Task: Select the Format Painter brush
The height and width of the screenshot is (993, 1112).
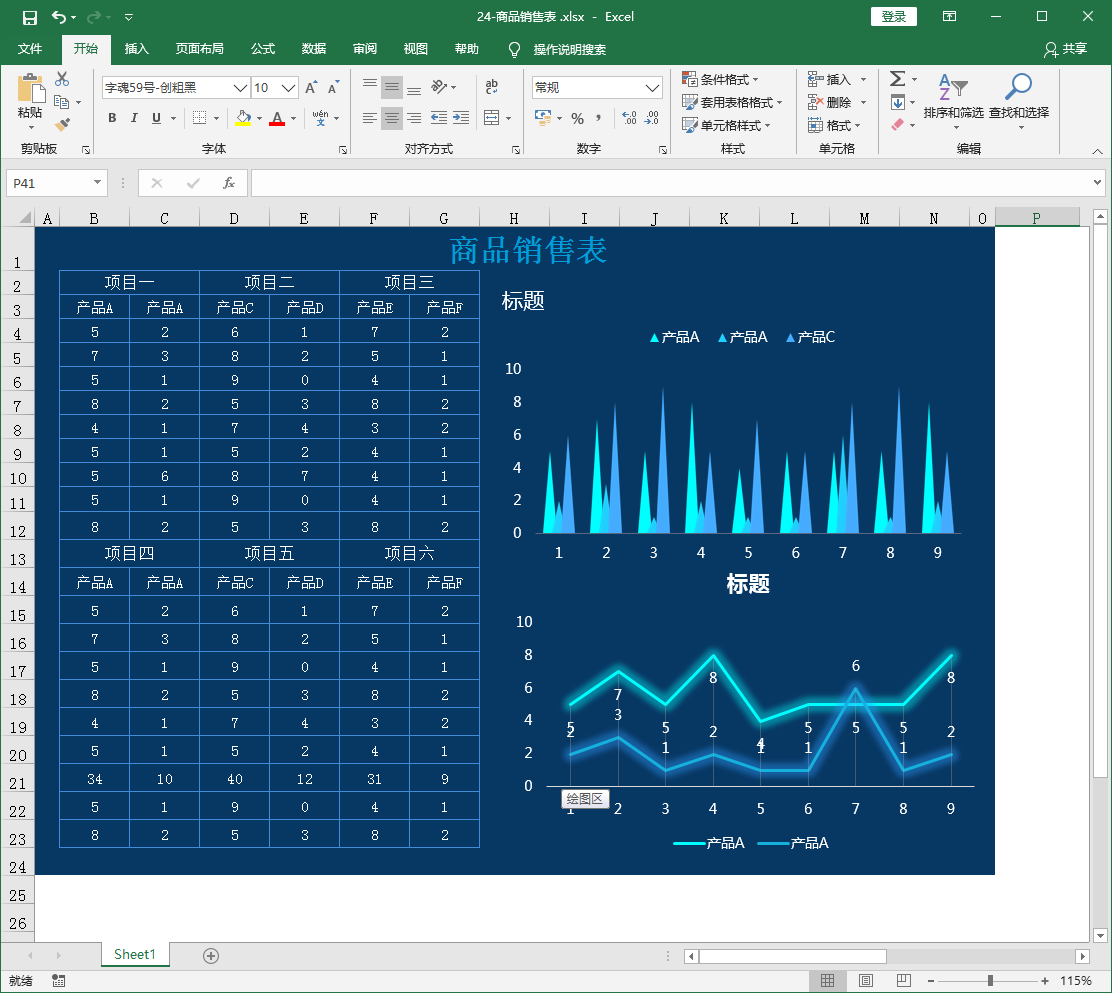Action: (x=62, y=125)
